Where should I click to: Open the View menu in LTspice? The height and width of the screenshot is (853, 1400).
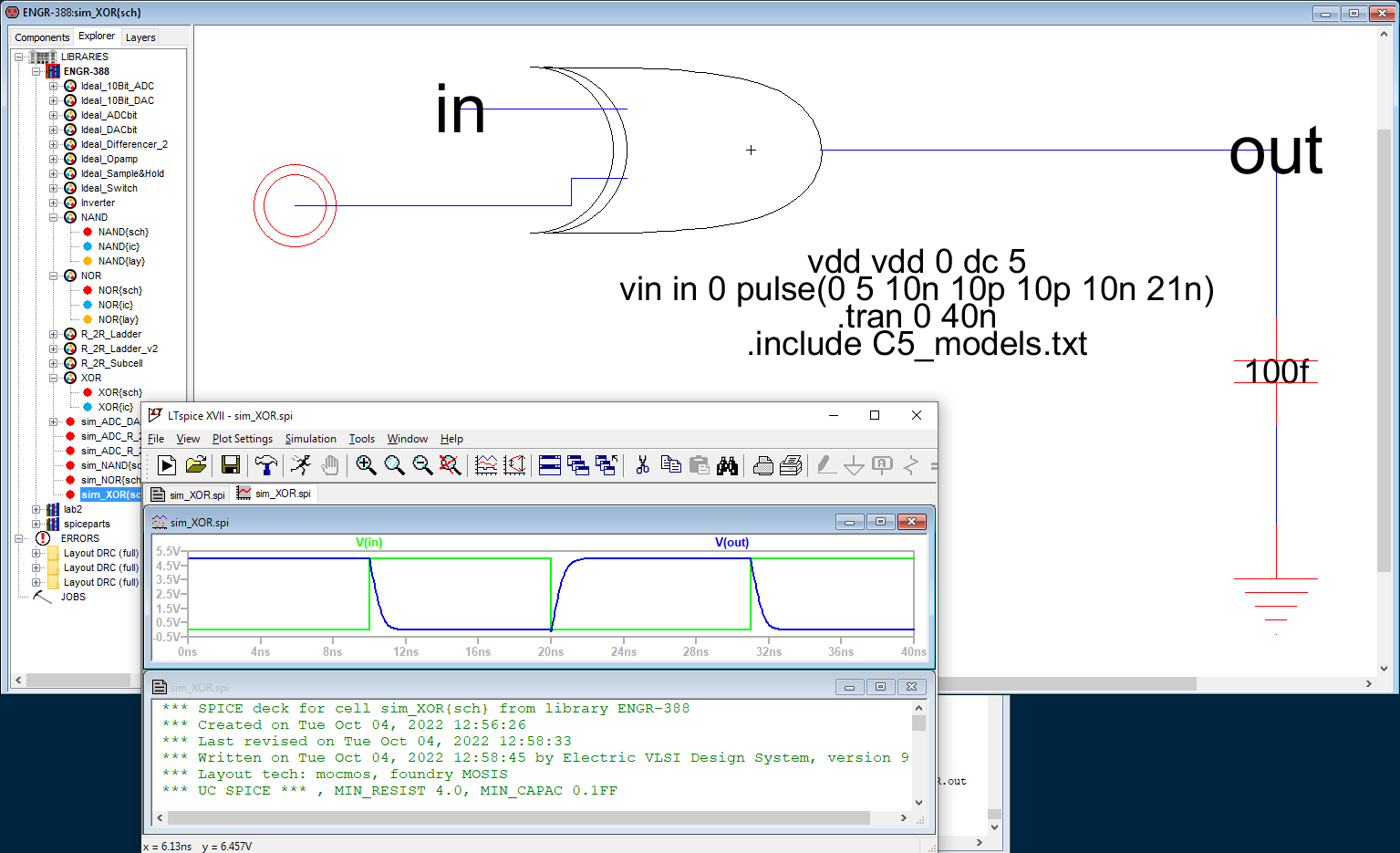[x=188, y=439]
